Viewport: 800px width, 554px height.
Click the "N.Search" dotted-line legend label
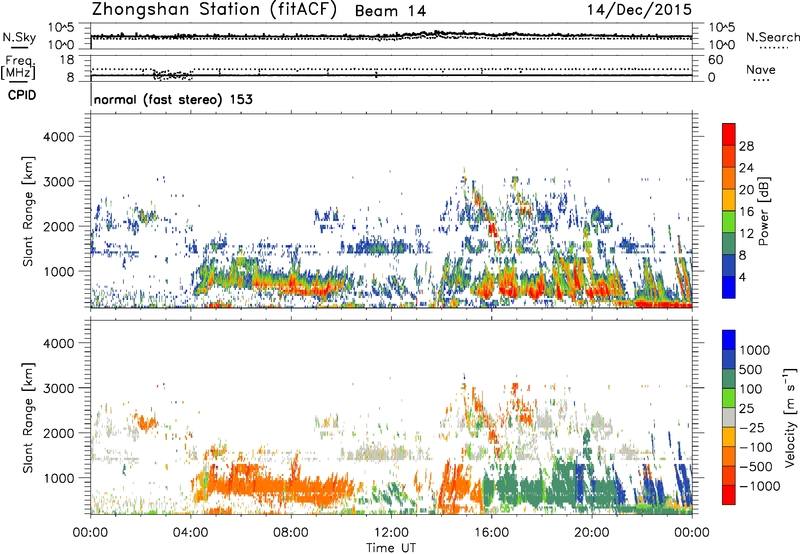tap(772, 37)
